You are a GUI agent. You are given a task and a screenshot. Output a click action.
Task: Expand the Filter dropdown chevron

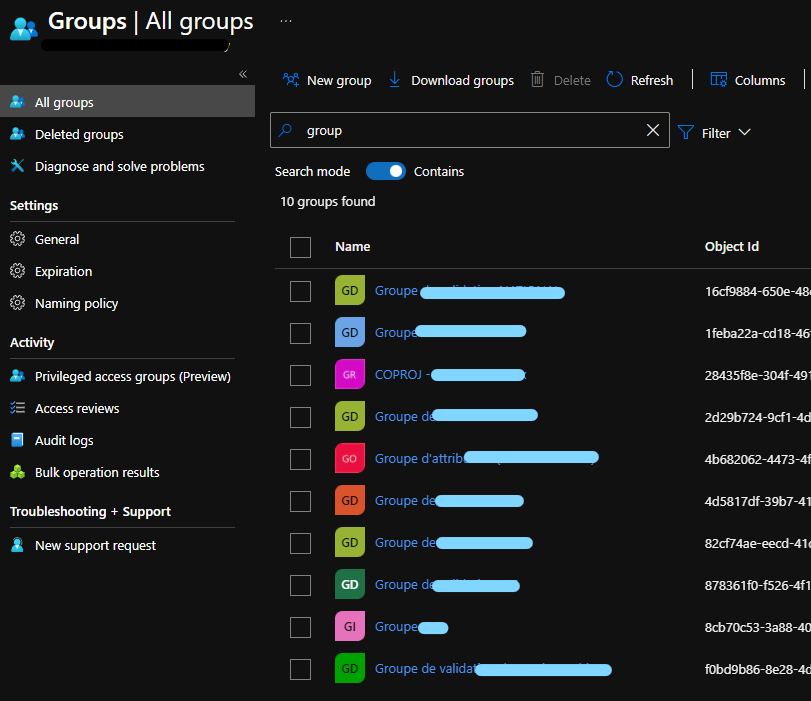point(744,132)
